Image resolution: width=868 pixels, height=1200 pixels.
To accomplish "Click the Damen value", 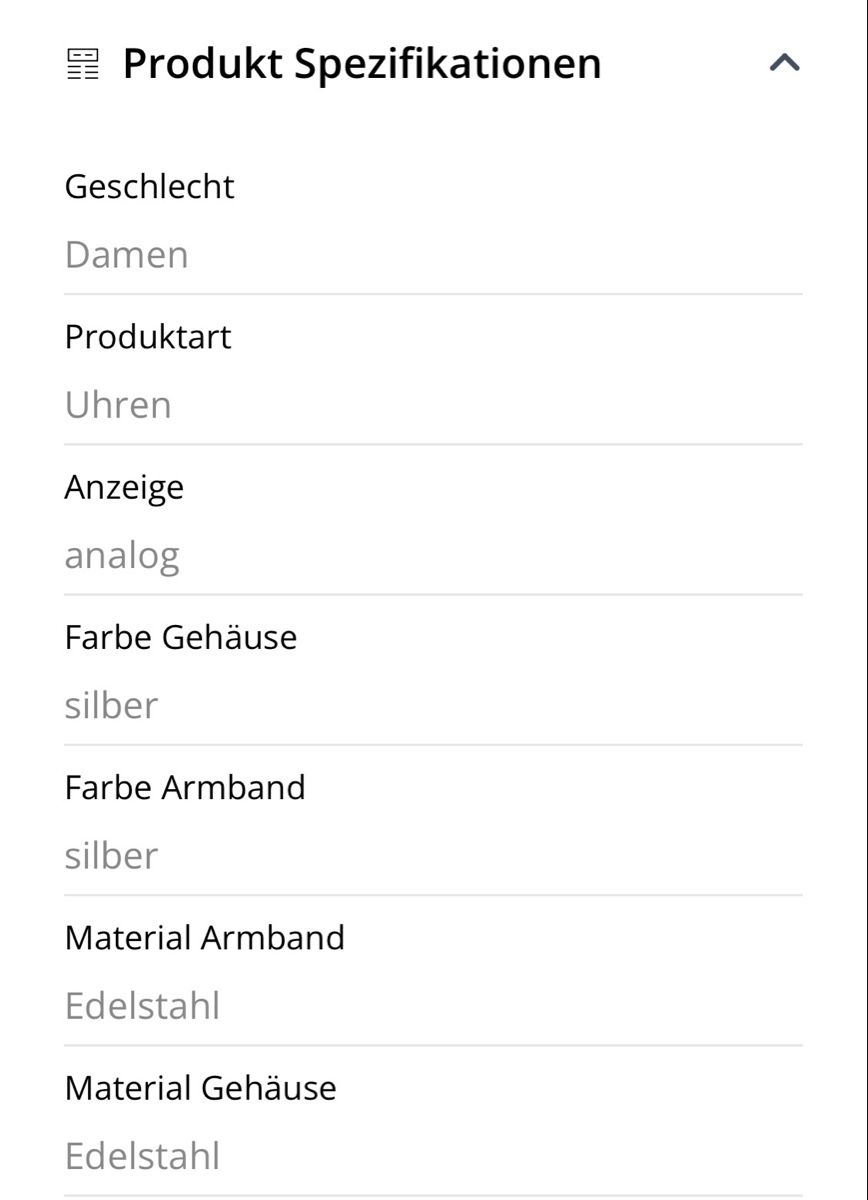I will (x=126, y=255).
